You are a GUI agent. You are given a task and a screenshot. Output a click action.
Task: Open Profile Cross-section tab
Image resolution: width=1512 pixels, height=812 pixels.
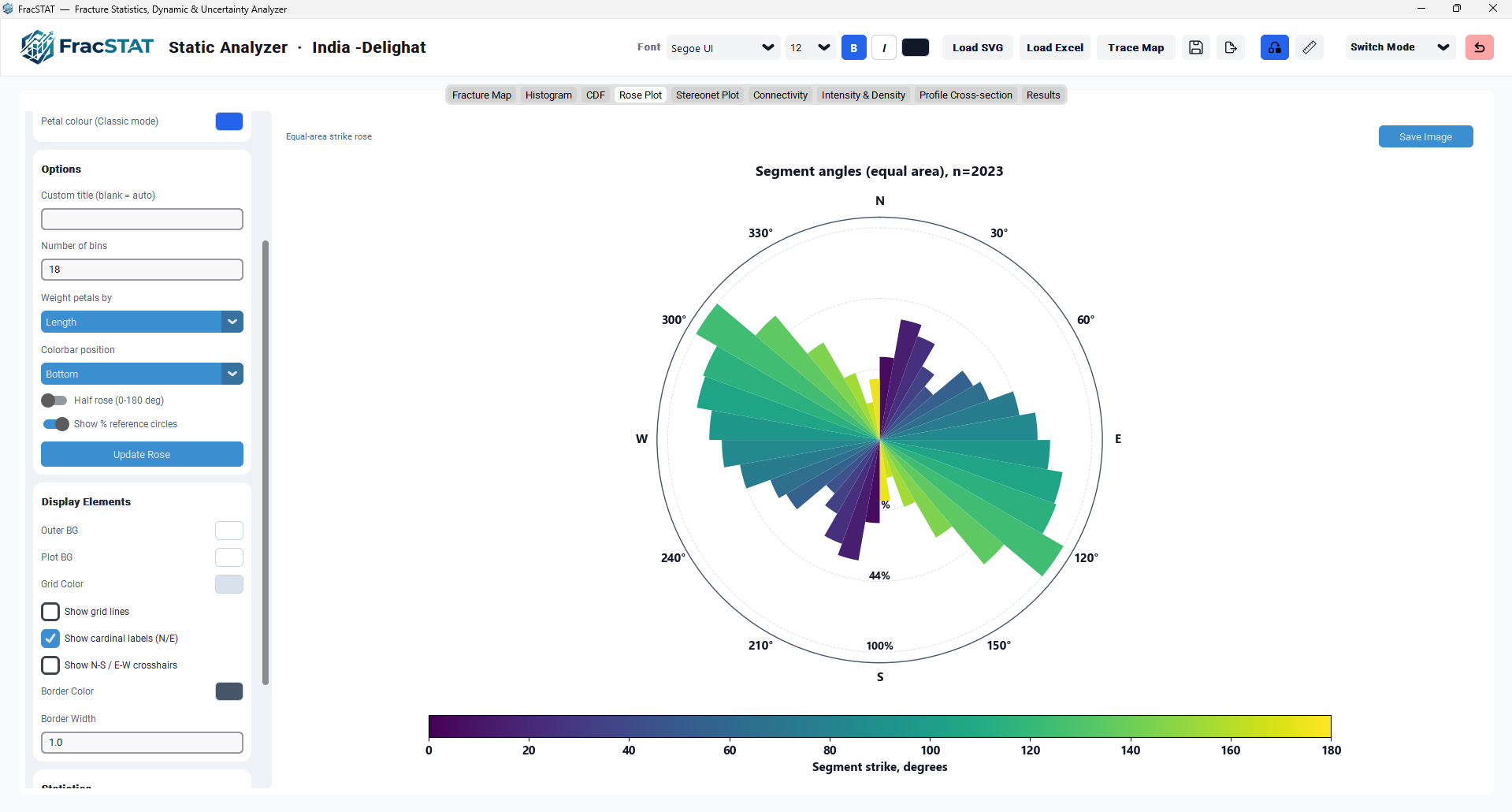(966, 95)
